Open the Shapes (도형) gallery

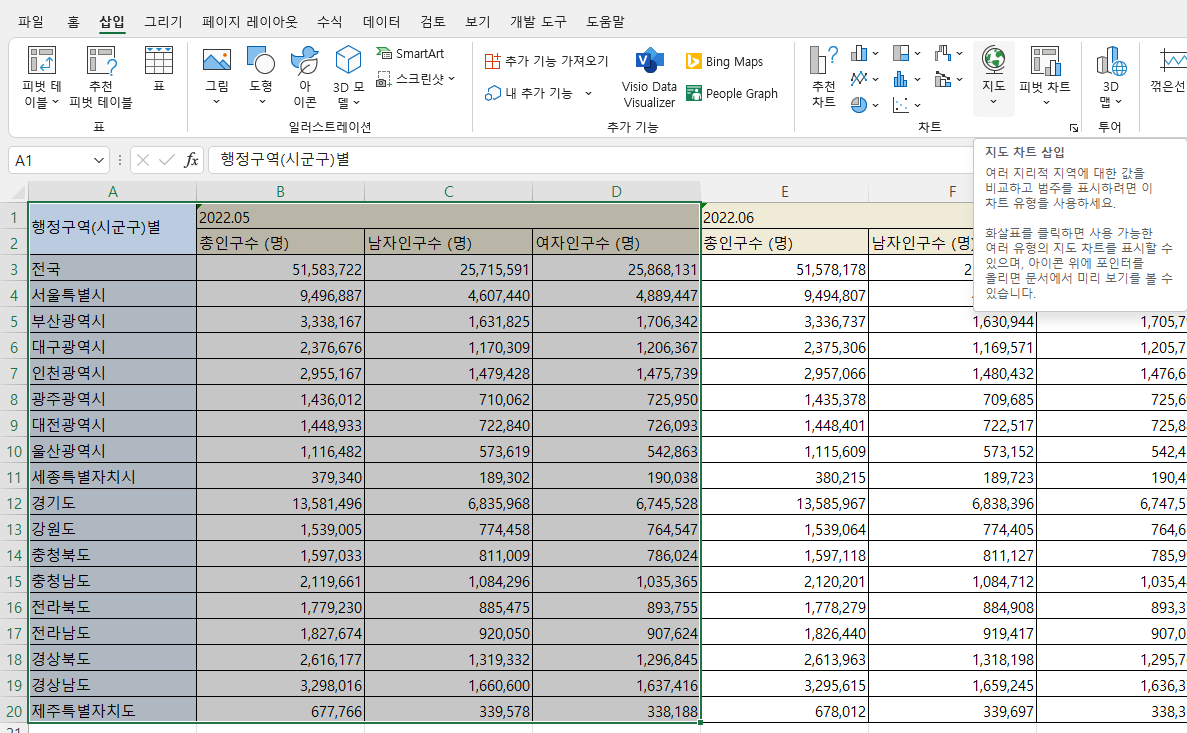point(261,61)
